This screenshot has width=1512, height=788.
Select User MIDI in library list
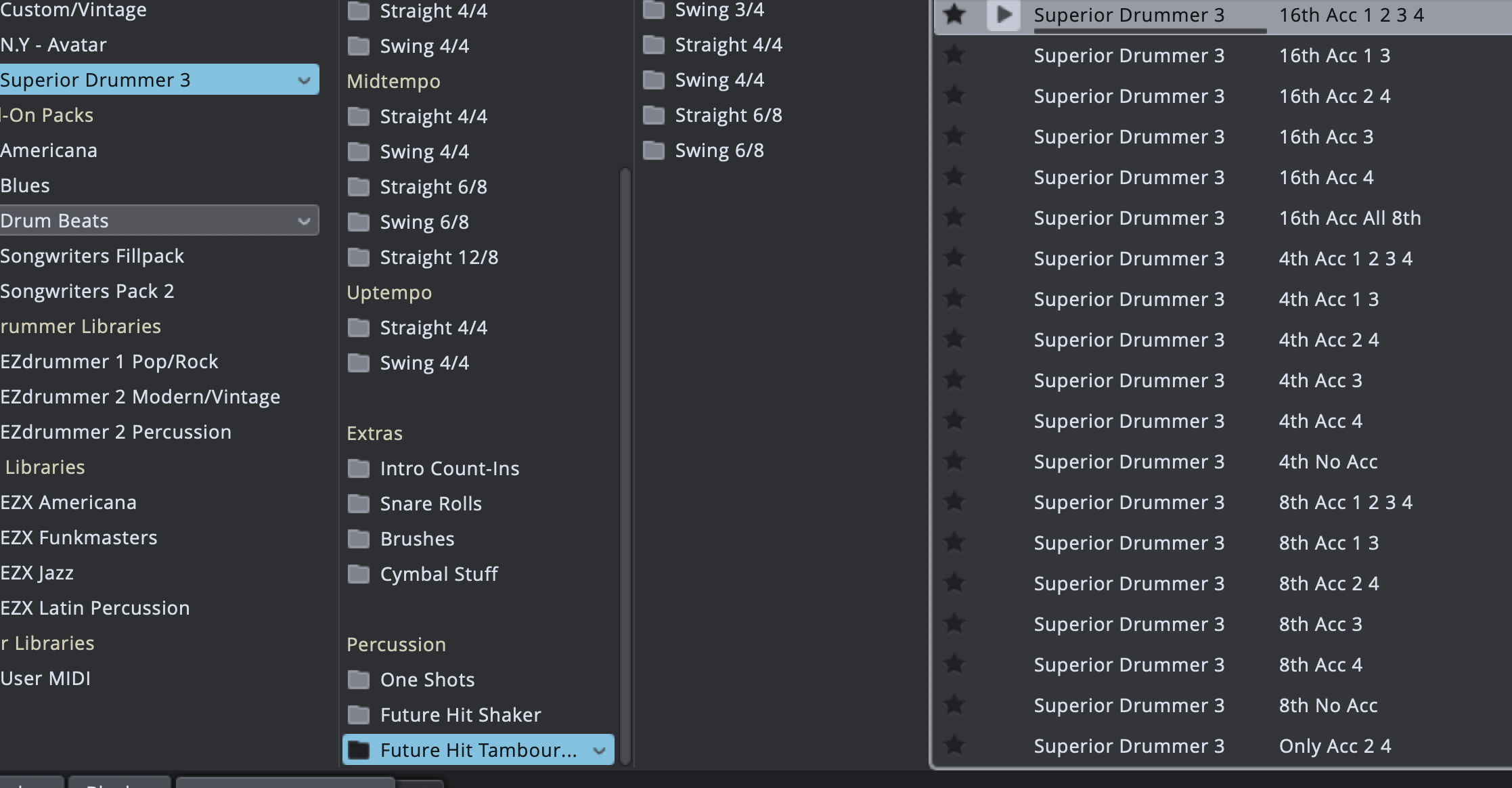pyautogui.click(x=45, y=678)
